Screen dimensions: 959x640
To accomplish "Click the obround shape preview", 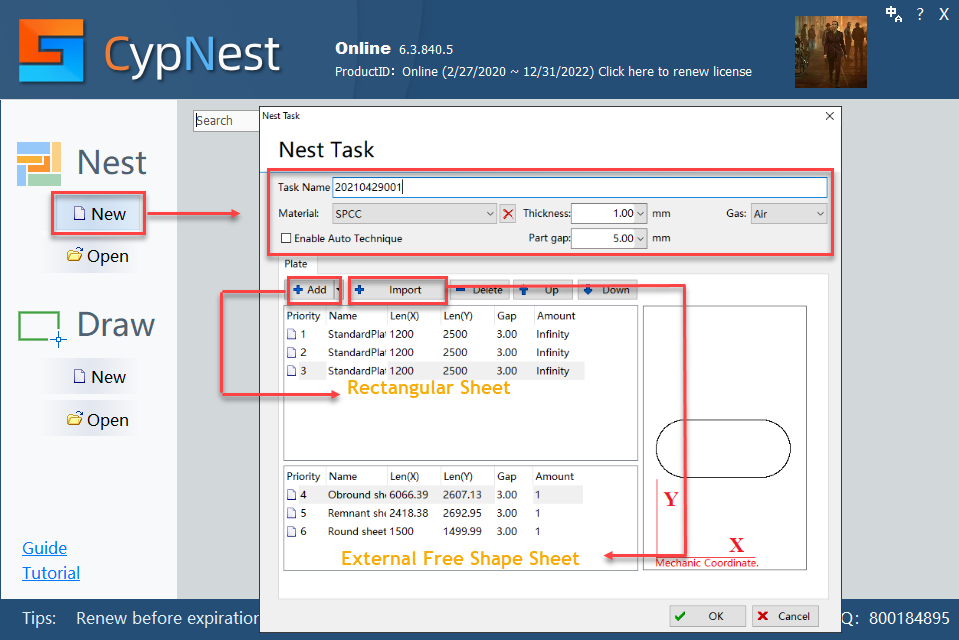I will 723,448.
